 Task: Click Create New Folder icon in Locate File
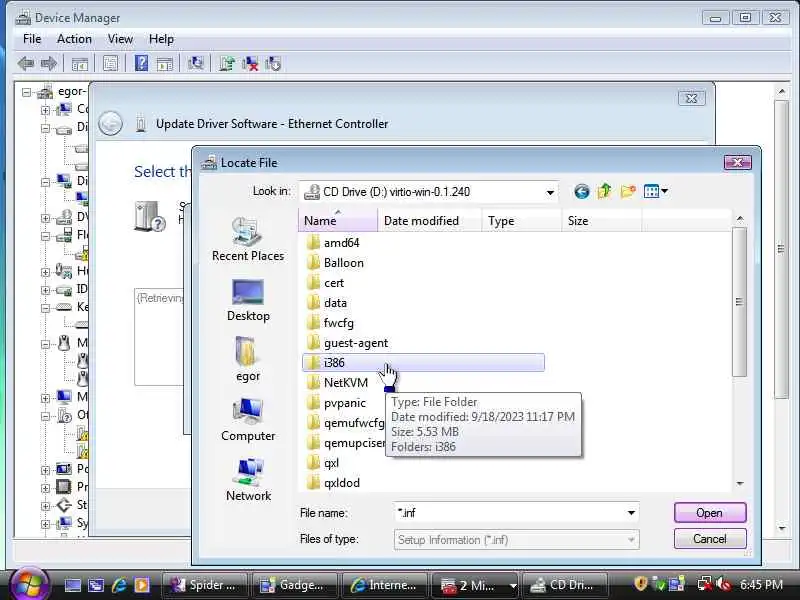coord(628,191)
